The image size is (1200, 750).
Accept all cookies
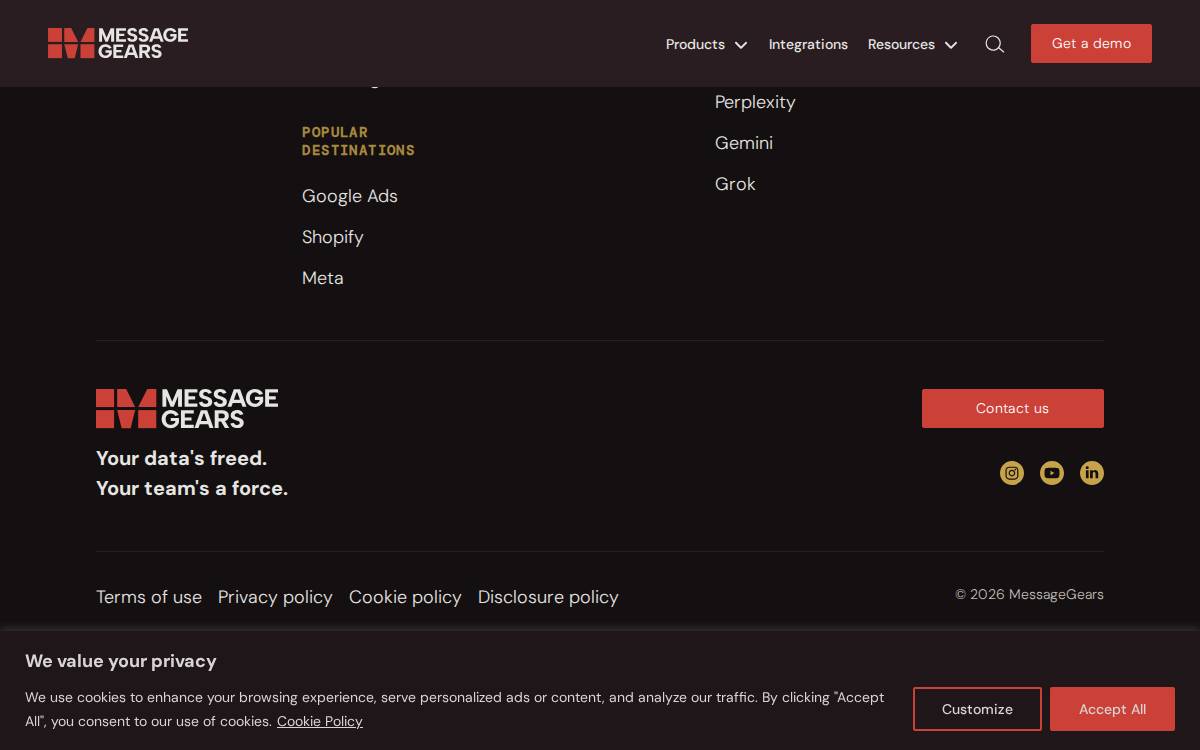pos(1112,709)
